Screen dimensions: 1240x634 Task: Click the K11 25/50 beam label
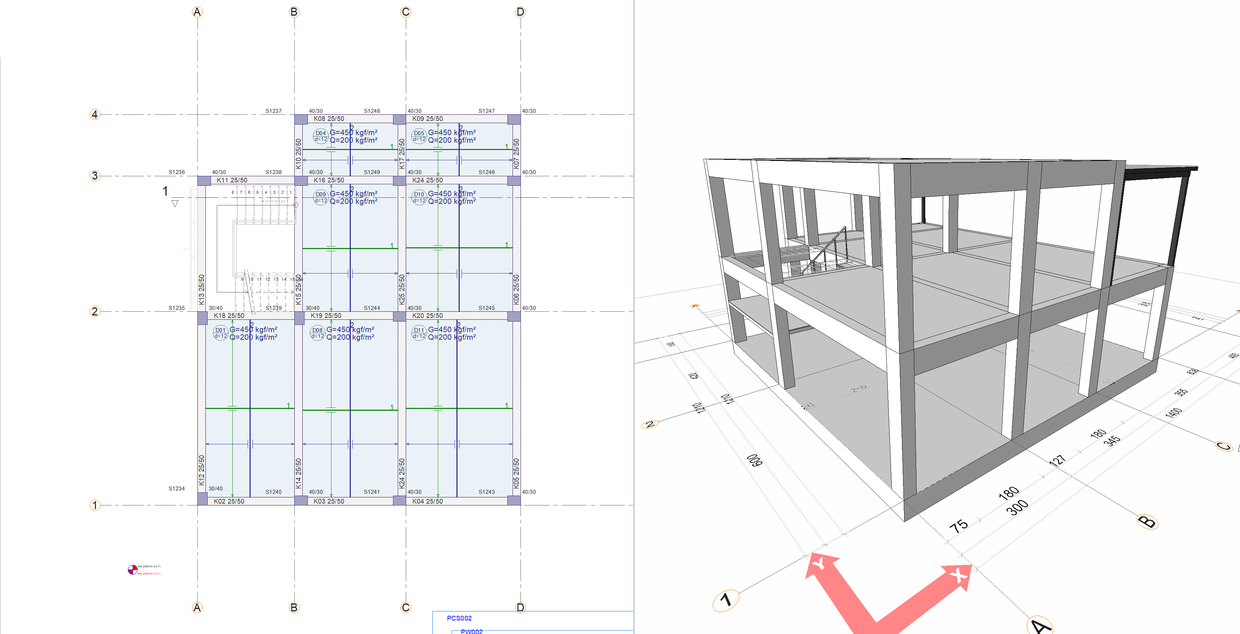pos(232,180)
